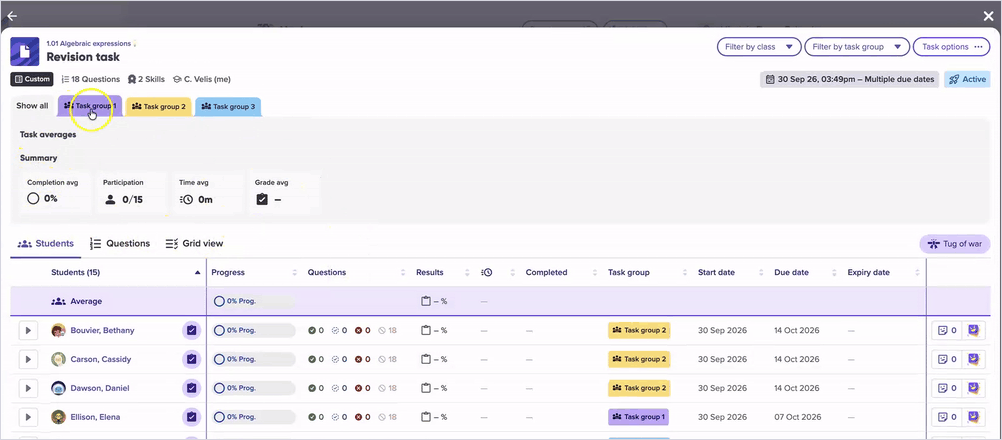Click the checkmark clipboard icon for Bouvier, Bethany

(x=191, y=331)
